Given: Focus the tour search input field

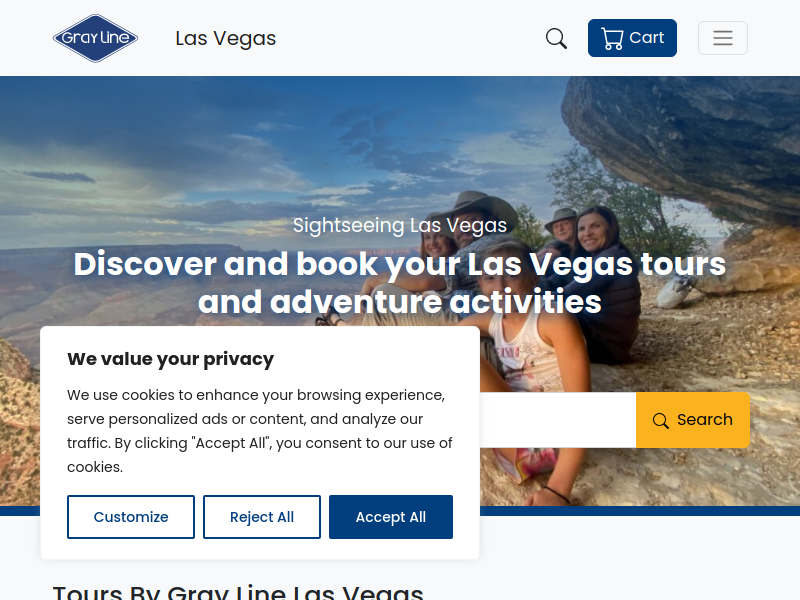Looking at the screenshot, I should [558, 420].
